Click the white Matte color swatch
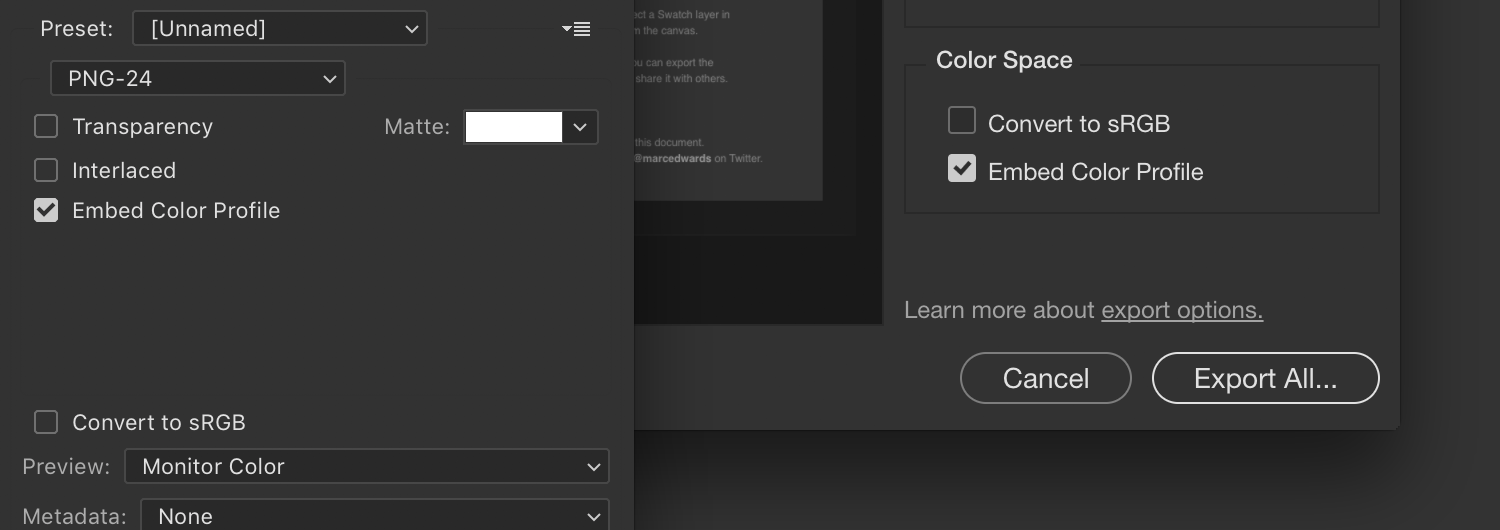1500x530 pixels. 514,127
